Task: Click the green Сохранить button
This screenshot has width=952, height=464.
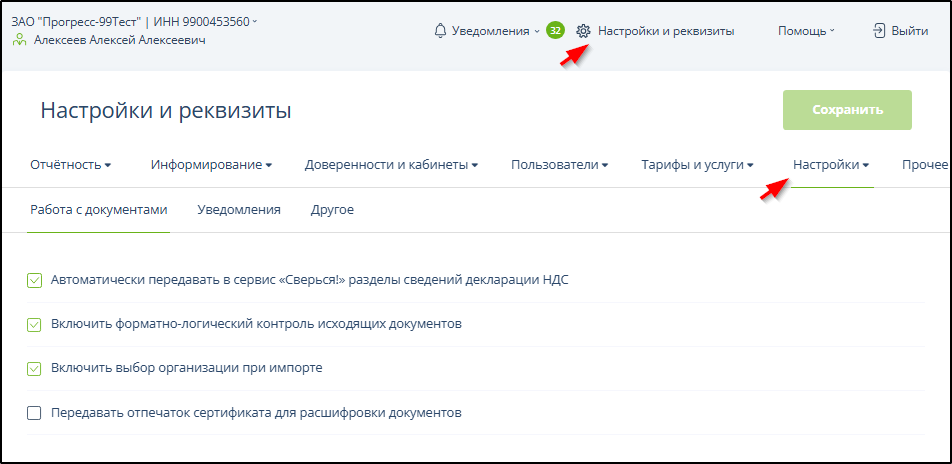Action: click(x=847, y=110)
